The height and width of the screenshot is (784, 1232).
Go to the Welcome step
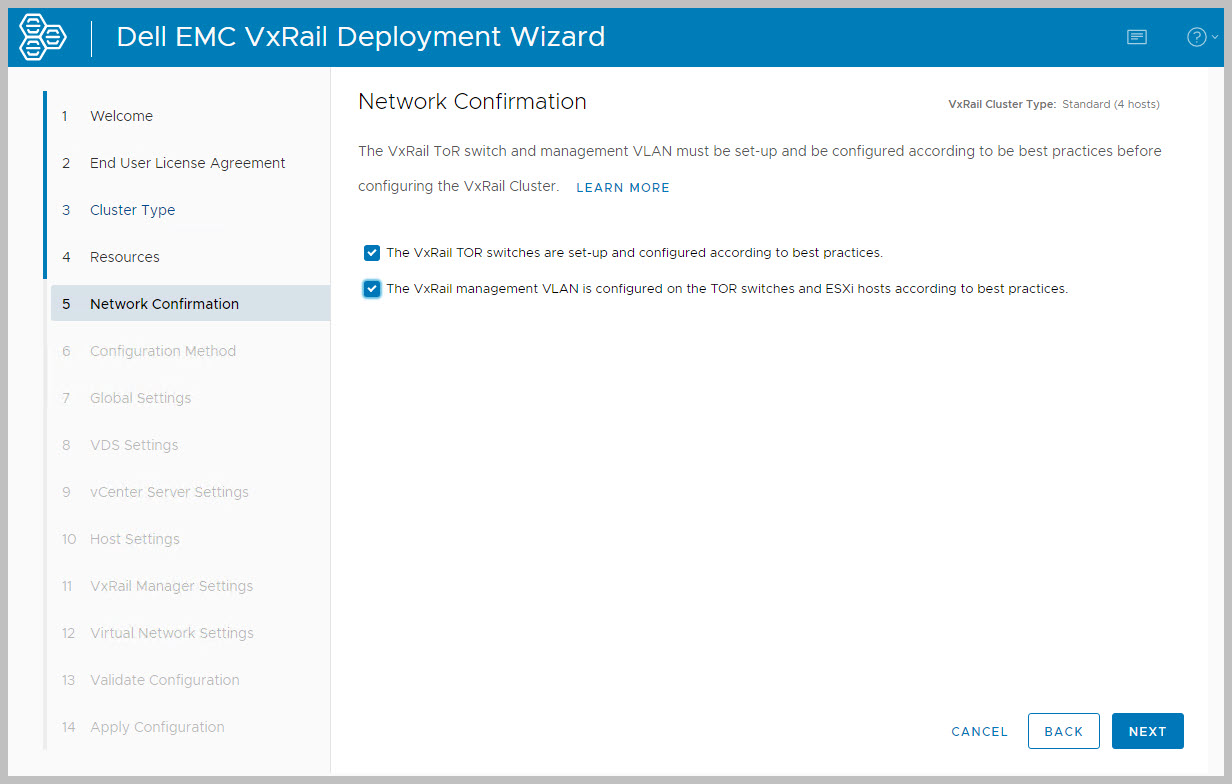[x=121, y=116]
